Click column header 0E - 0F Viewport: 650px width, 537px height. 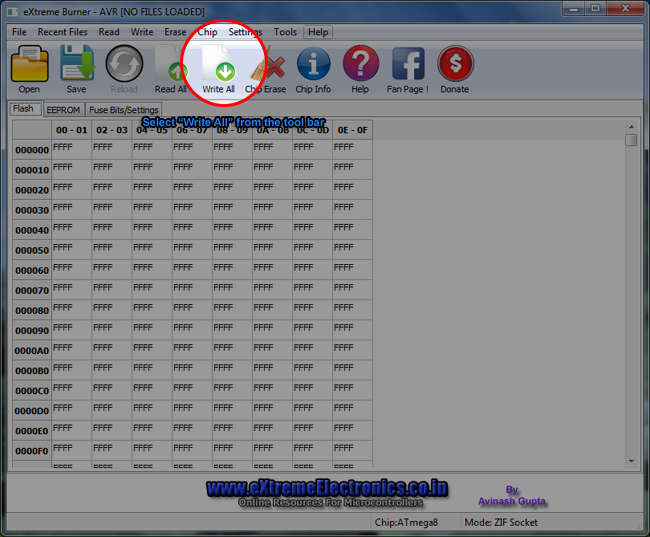(x=352, y=130)
